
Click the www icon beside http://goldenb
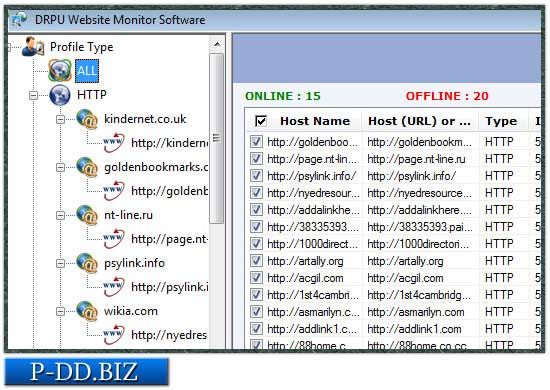coord(114,191)
